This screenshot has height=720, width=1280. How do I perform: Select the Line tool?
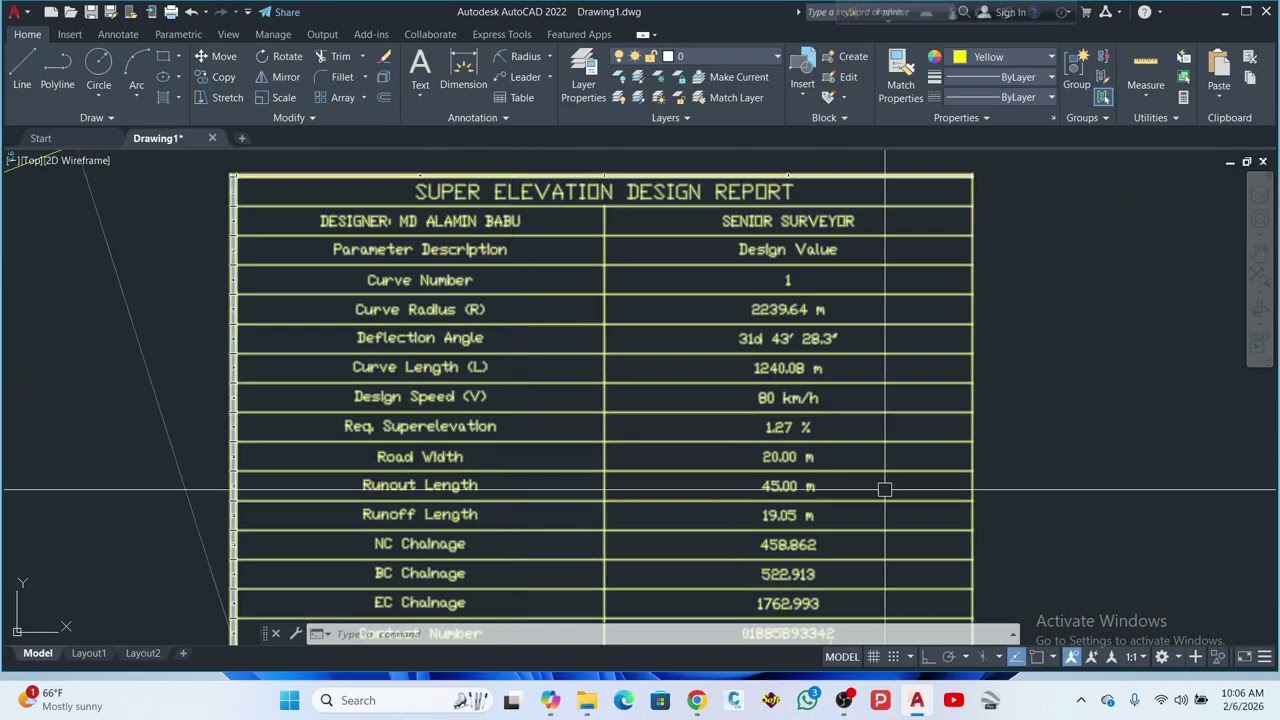point(22,71)
